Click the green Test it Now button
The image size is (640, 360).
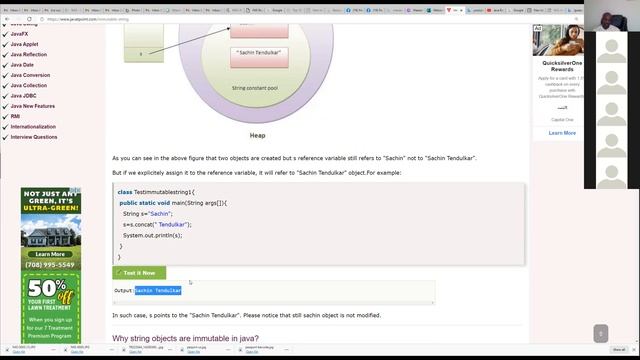click(x=139, y=273)
